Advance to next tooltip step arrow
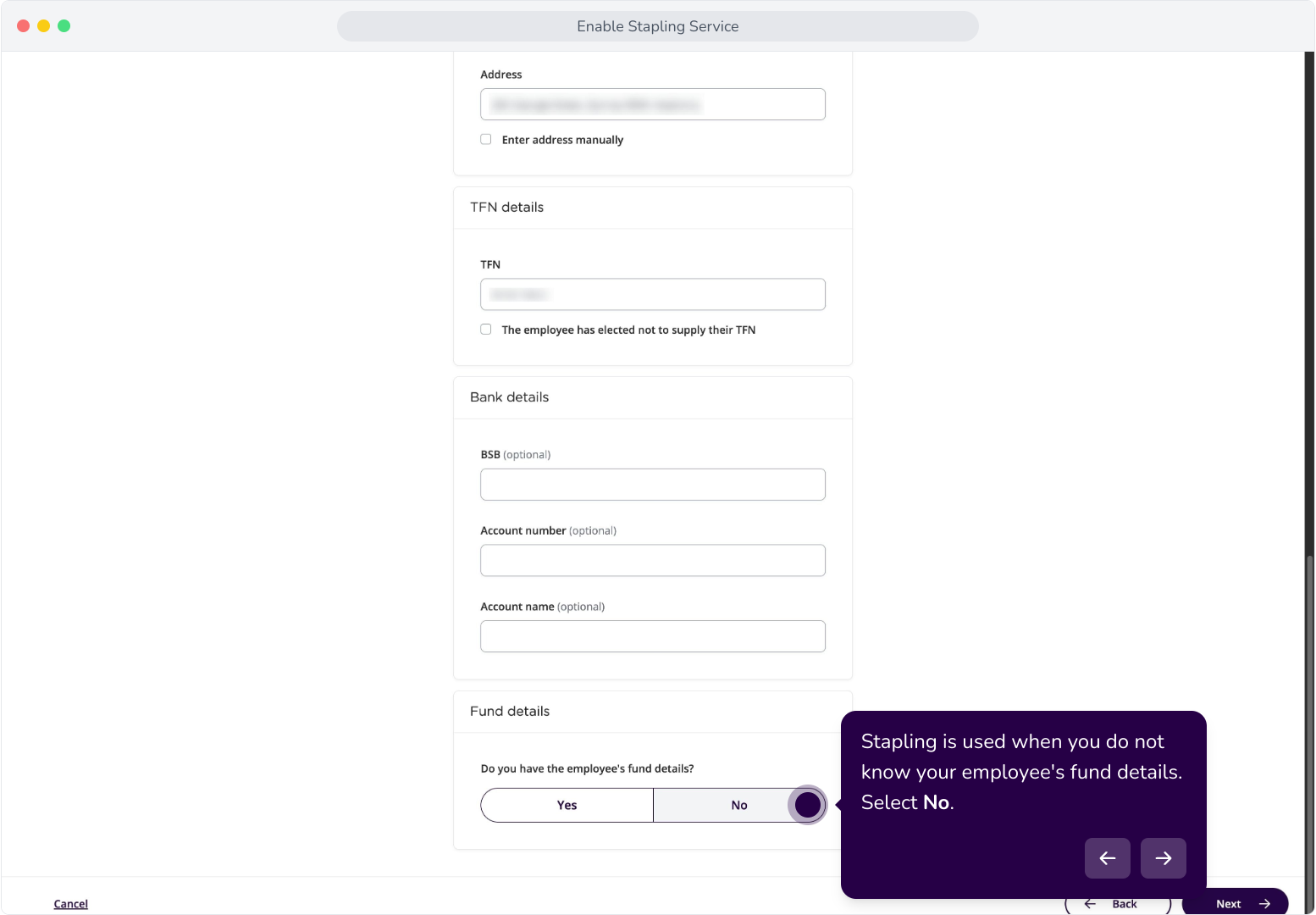This screenshot has height=915, width=1316. [1163, 858]
